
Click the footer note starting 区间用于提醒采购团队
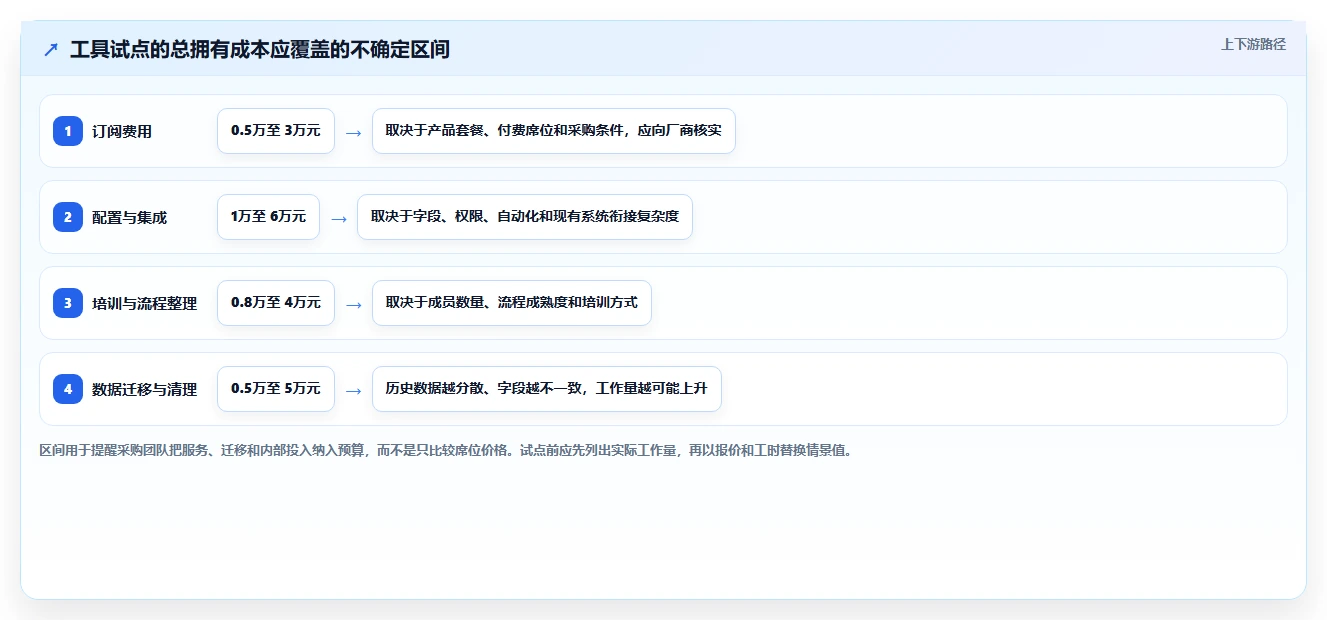point(446,451)
